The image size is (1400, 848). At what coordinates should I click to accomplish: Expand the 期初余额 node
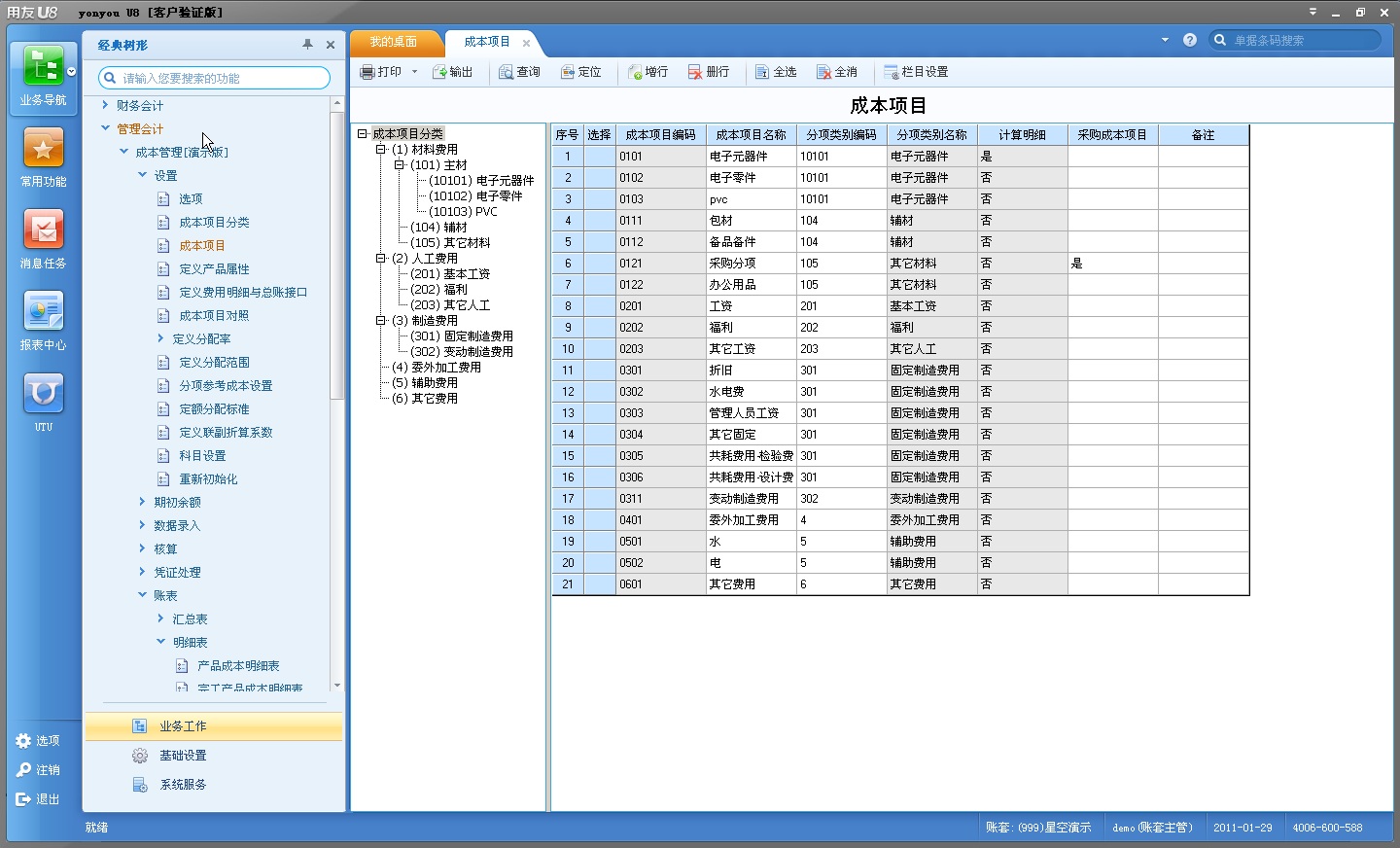(143, 502)
